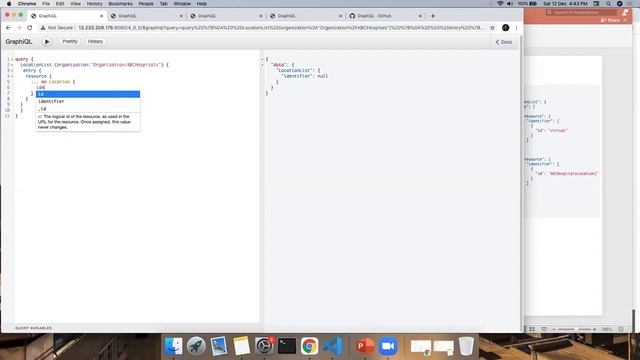Open Spotlight search in menu bar
The height and width of the screenshot is (360, 640).
click(608, 4)
